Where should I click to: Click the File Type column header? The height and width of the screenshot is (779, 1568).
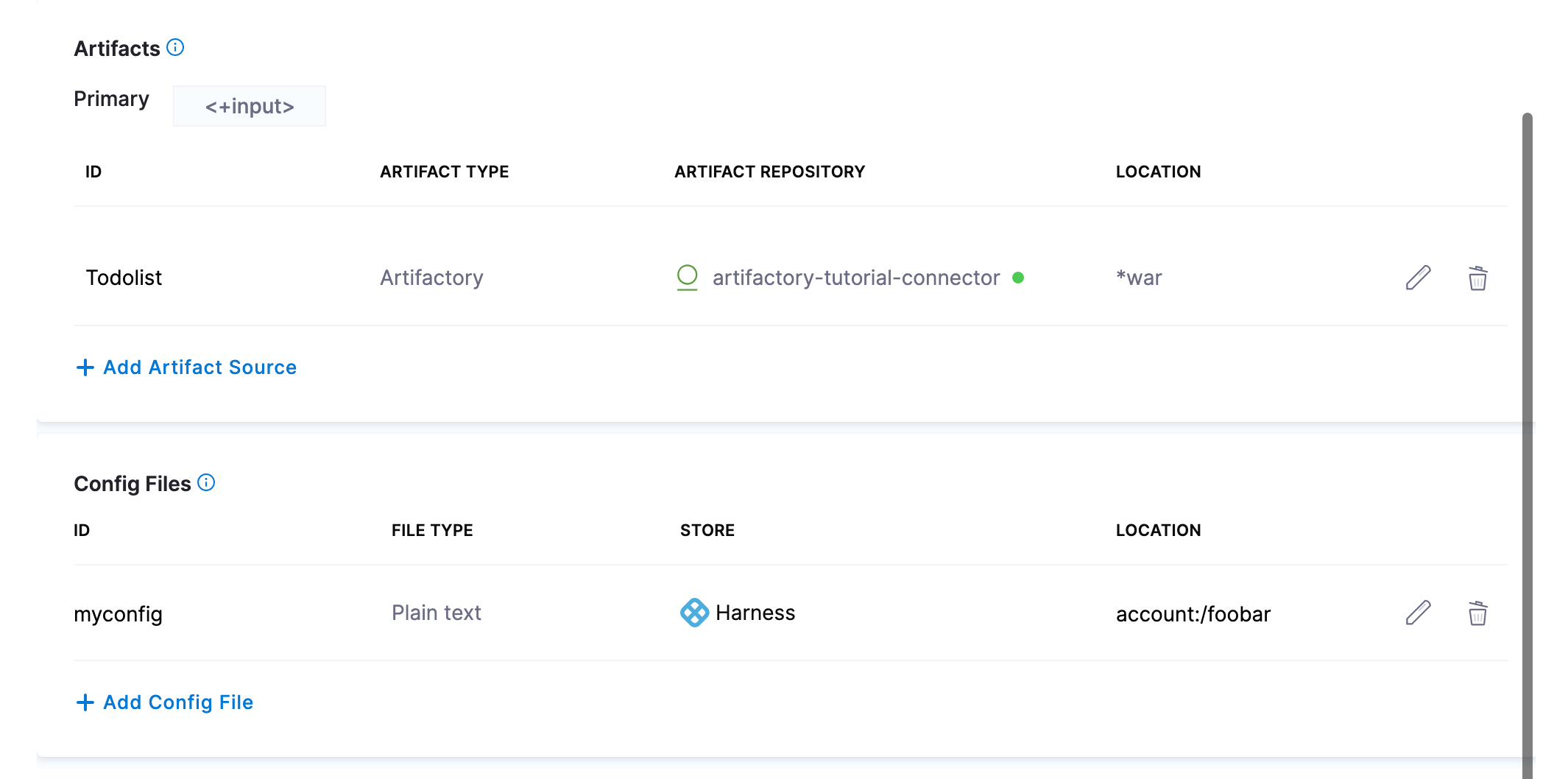[432, 530]
